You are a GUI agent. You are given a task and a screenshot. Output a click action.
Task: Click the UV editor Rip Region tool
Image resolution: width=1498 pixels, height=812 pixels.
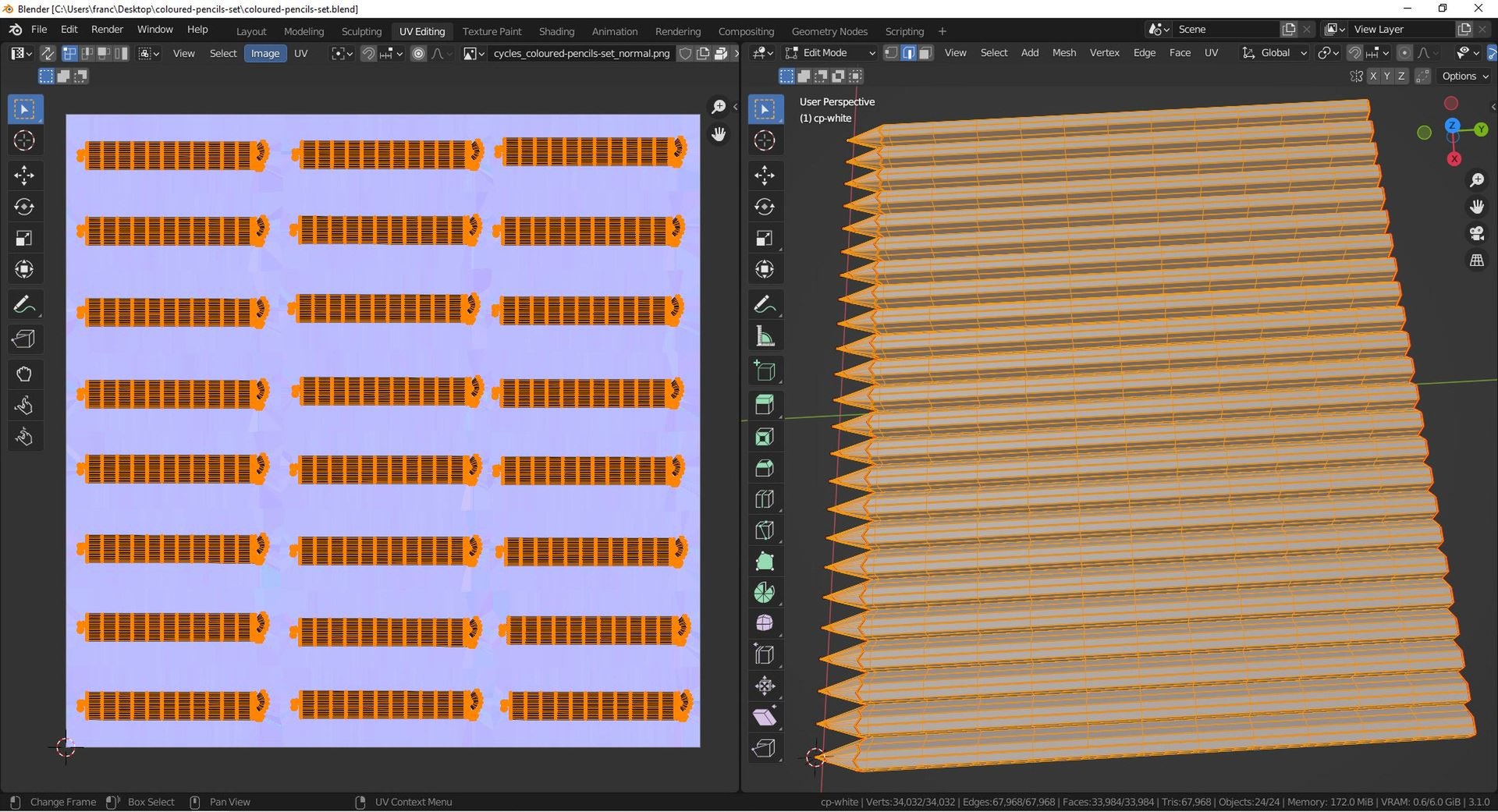click(x=24, y=339)
